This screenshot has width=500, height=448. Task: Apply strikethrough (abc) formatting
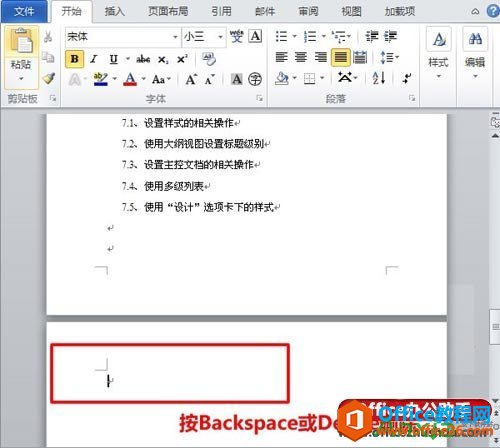tap(143, 59)
